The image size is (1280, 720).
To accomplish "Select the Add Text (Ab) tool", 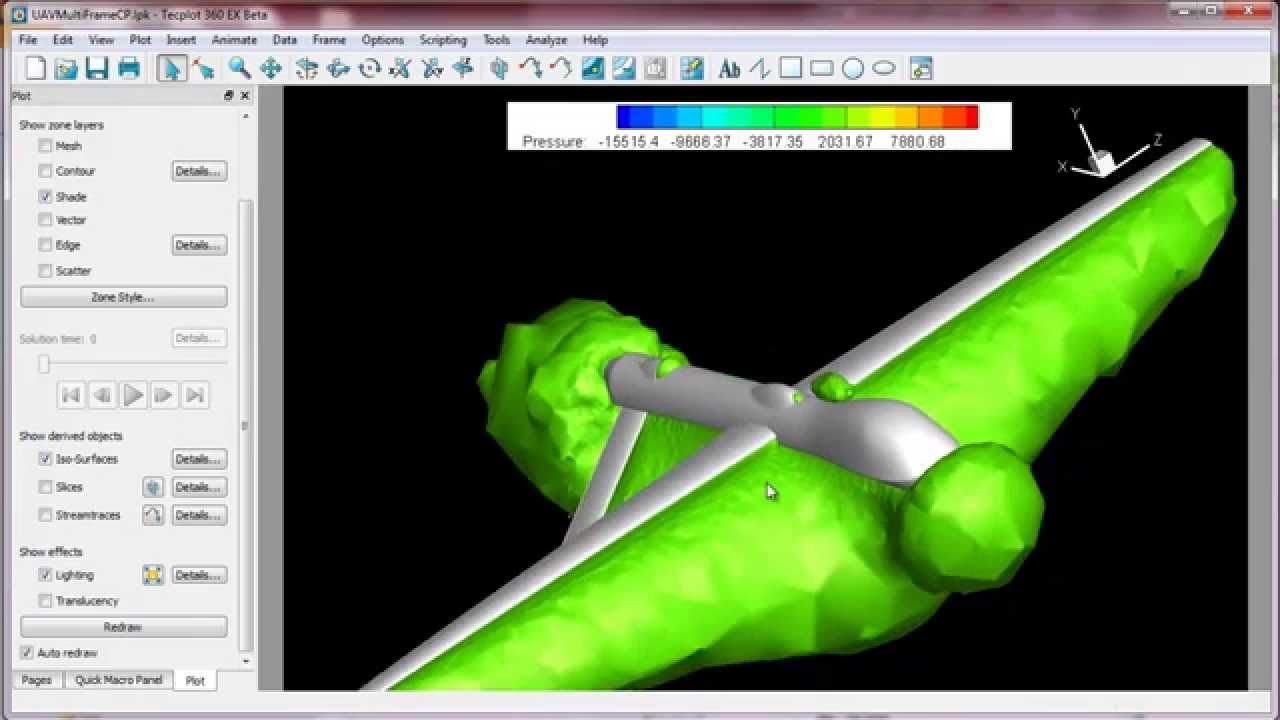I will tap(730, 68).
